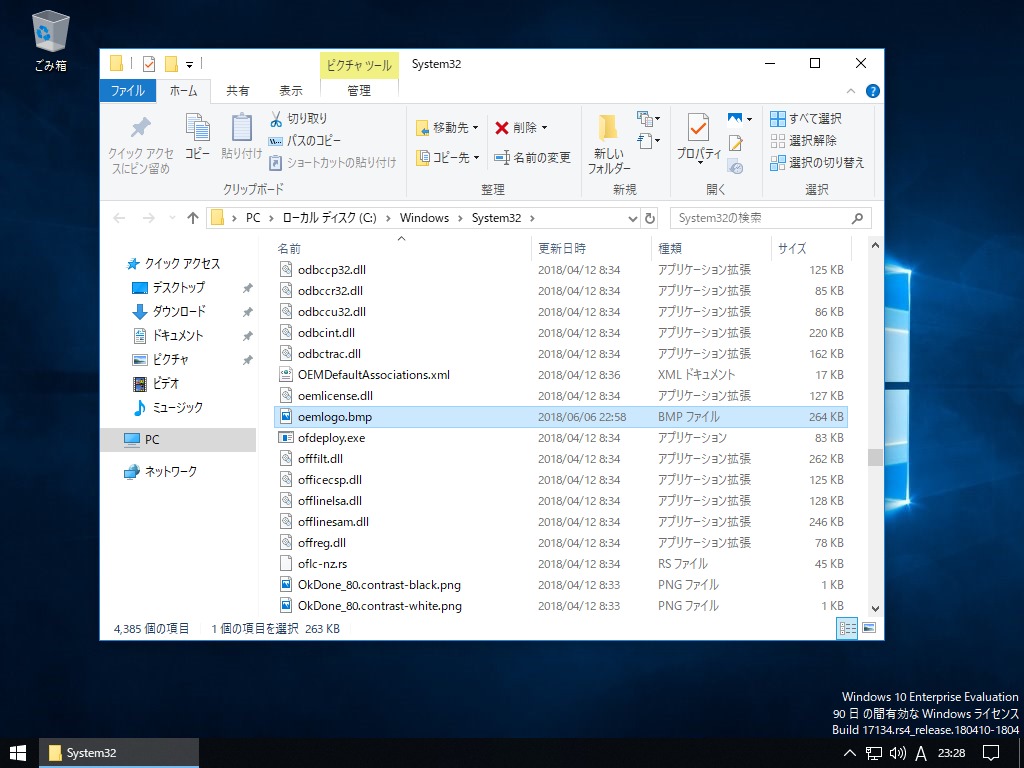The height and width of the screenshot is (768, 1024).
Task: Click Windows in the breadcrumb path
Action: (425, 217)
